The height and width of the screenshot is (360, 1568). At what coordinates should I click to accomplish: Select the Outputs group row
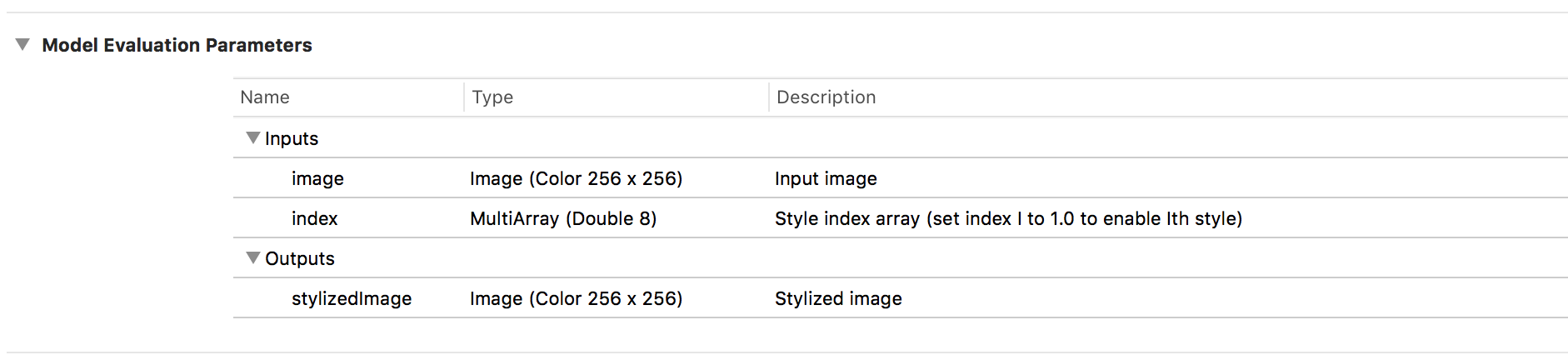[901, 257]
